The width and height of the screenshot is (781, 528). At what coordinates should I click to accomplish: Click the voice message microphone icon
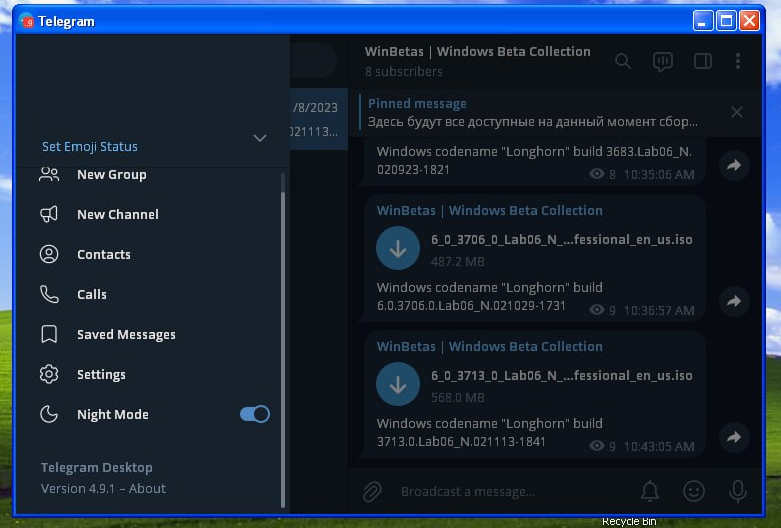pyautogui.click(x=738, y=491)
